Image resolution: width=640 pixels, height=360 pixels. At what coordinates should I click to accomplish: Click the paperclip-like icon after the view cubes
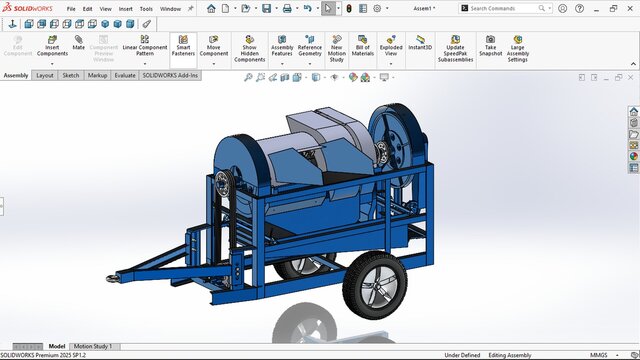point(147,24)
